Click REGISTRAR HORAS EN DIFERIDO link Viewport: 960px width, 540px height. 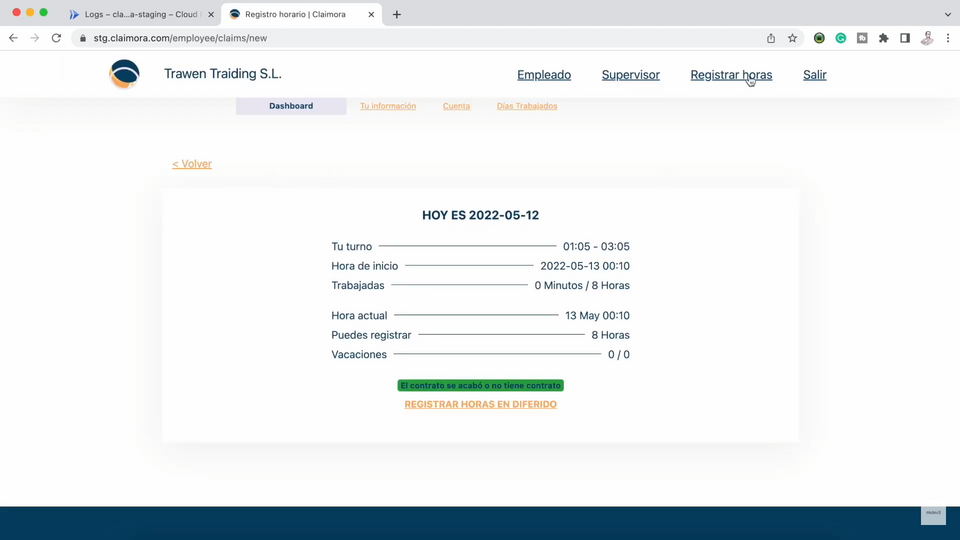pos(481,404)
